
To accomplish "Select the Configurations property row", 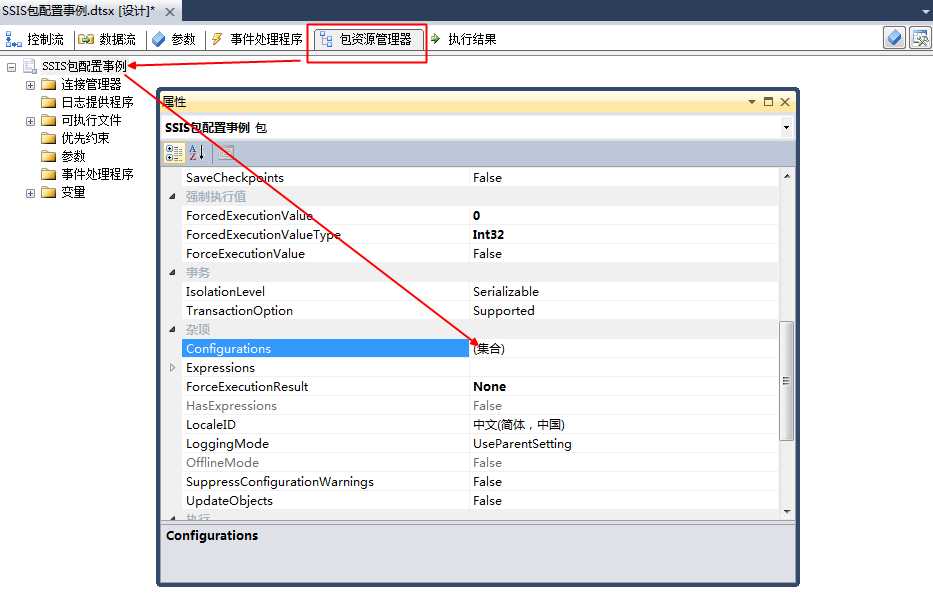I will (325, 349).
